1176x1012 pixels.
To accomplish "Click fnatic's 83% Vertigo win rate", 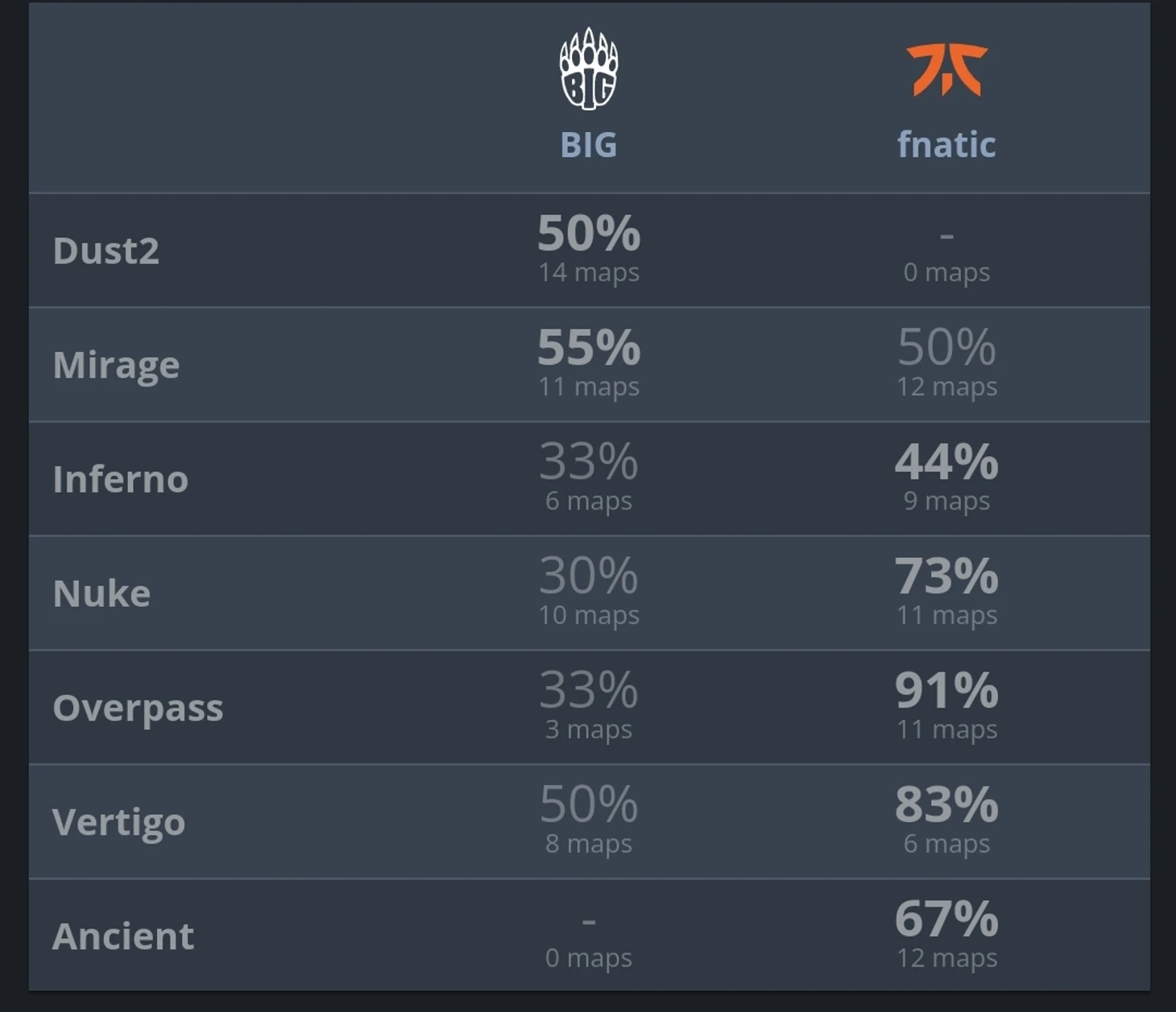I will click(946, 805).
